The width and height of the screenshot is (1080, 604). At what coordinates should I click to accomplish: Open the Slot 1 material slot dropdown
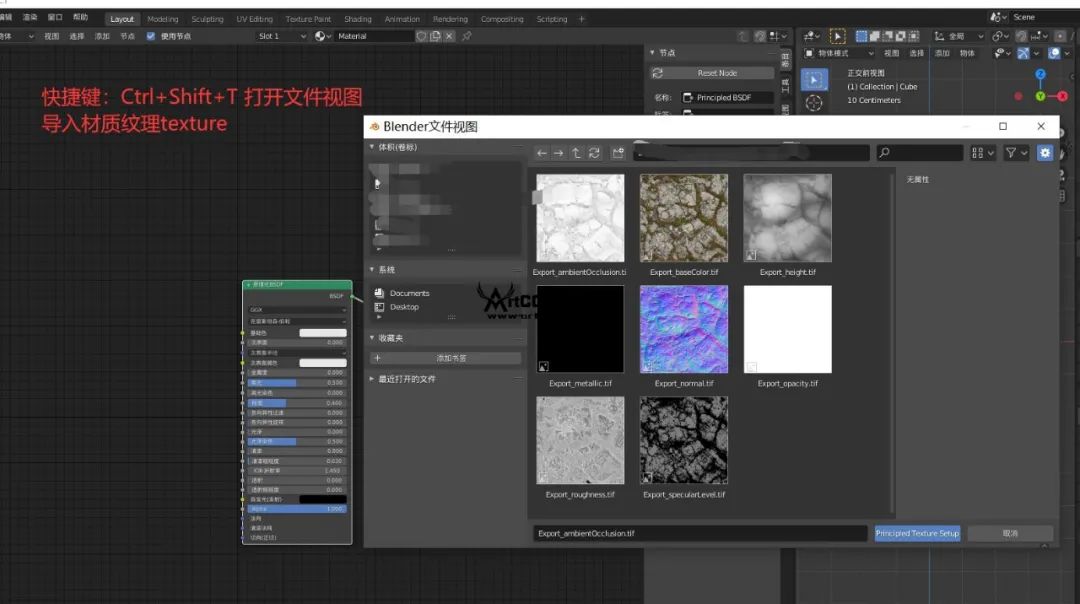[x=282, y=37]
